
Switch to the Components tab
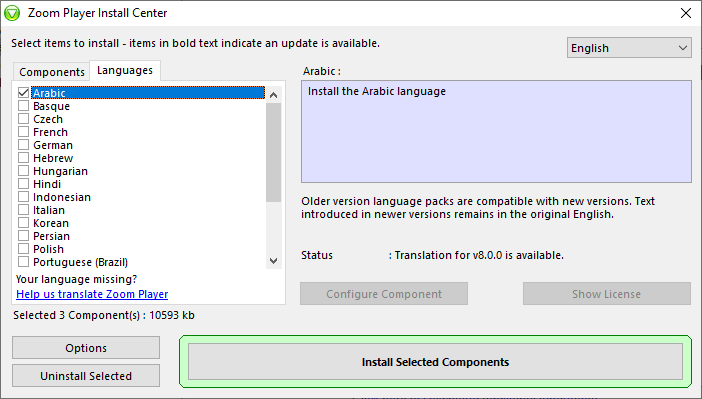tap(51, 72)
